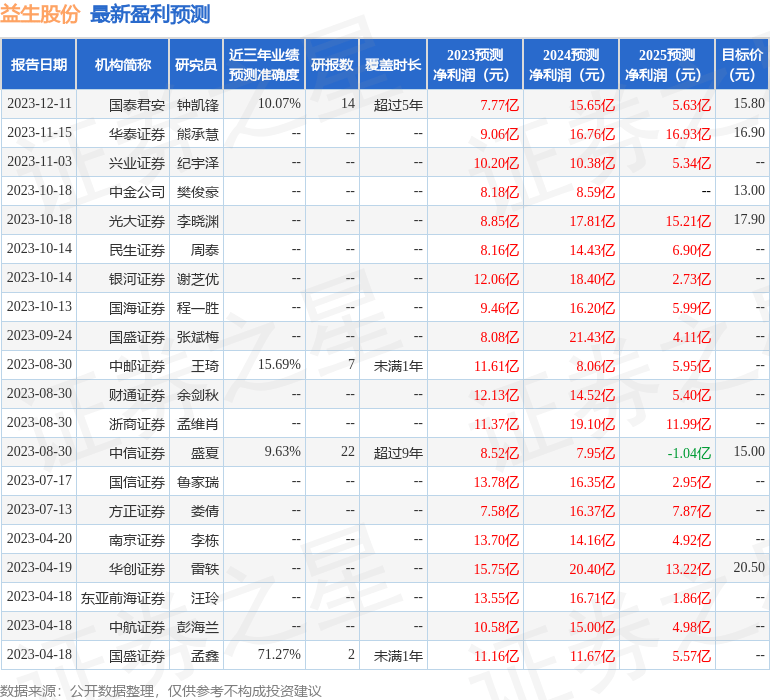The height and width of the screenshot is (700, 770).
Task: Click the 最新盈利预测 heading
Action: click(x=150, y=14)
